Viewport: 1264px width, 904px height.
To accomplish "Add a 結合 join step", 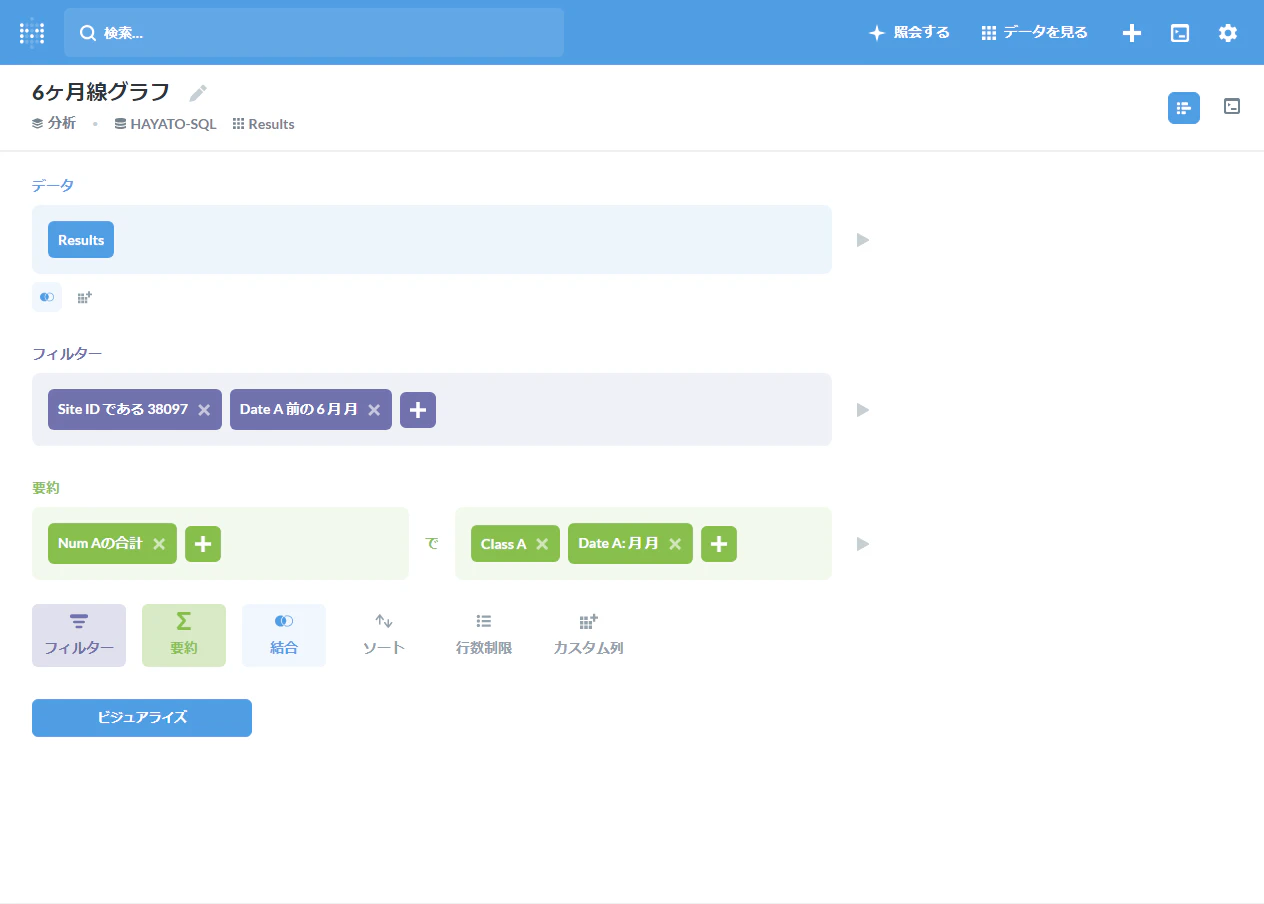I will coord(284,635).
